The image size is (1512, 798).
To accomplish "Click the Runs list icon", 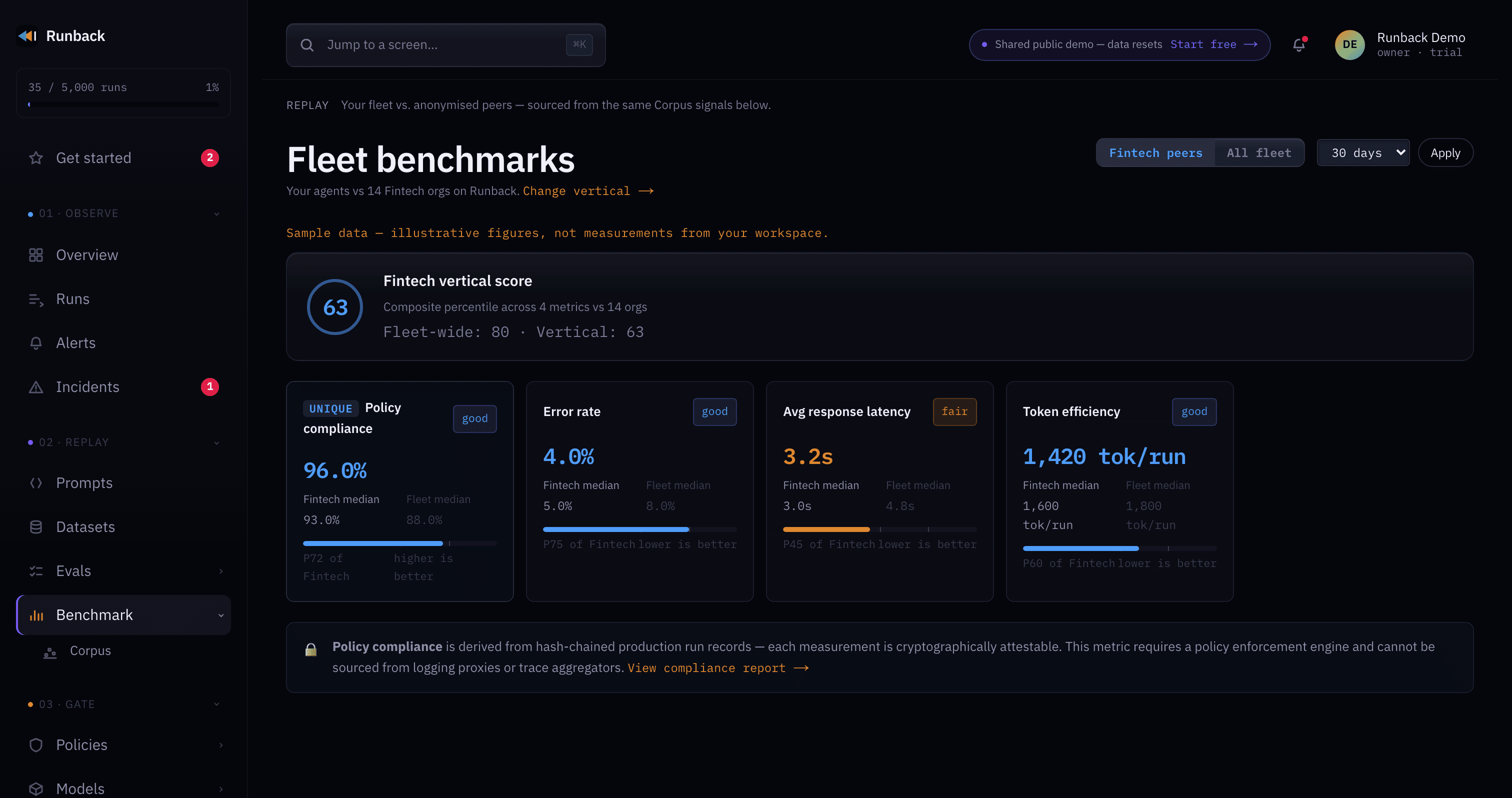I will [x=36, y=299].
